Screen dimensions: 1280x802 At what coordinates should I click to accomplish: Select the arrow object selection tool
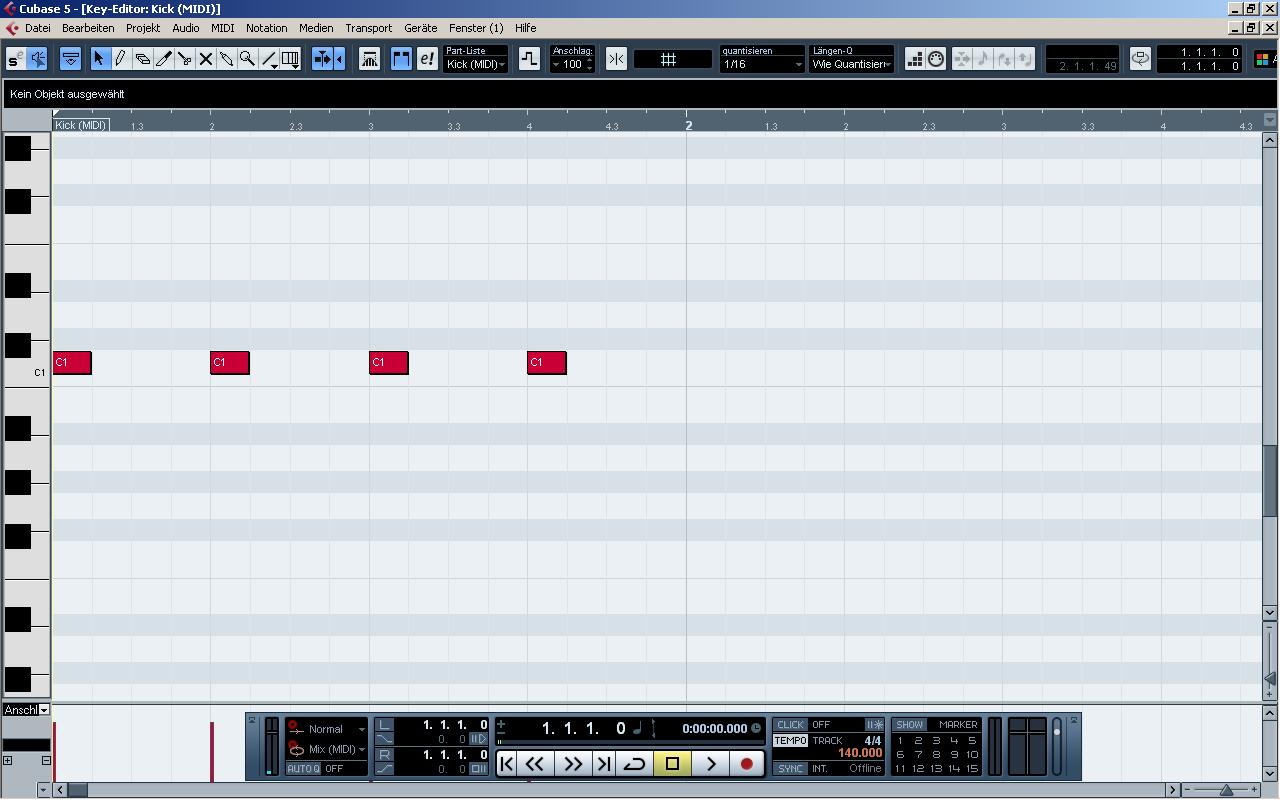click(x=99, y=59)
